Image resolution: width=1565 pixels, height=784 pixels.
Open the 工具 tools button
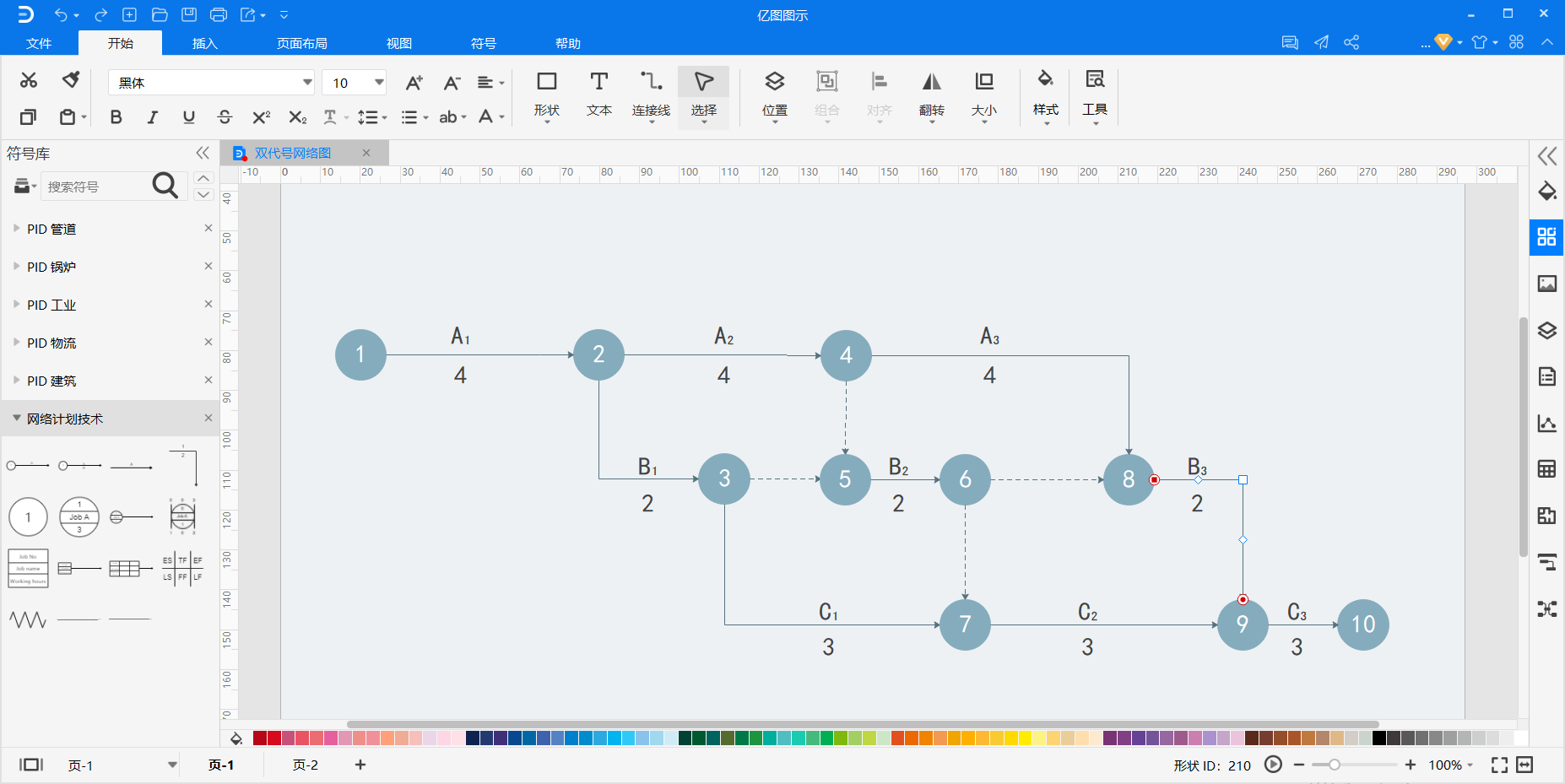click(1095, 95)
